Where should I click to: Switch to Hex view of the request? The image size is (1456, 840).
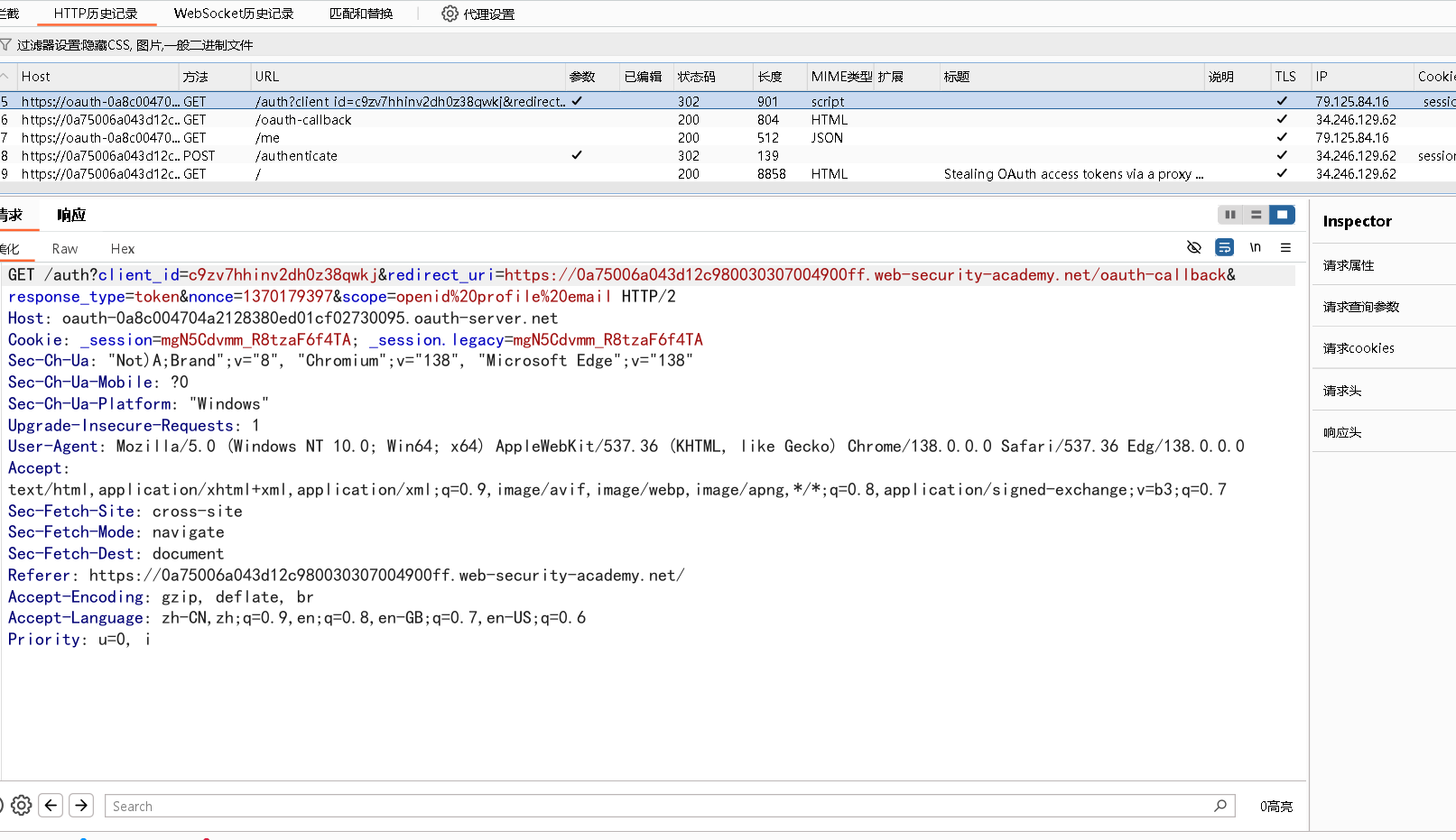click(x=122, y=248)
